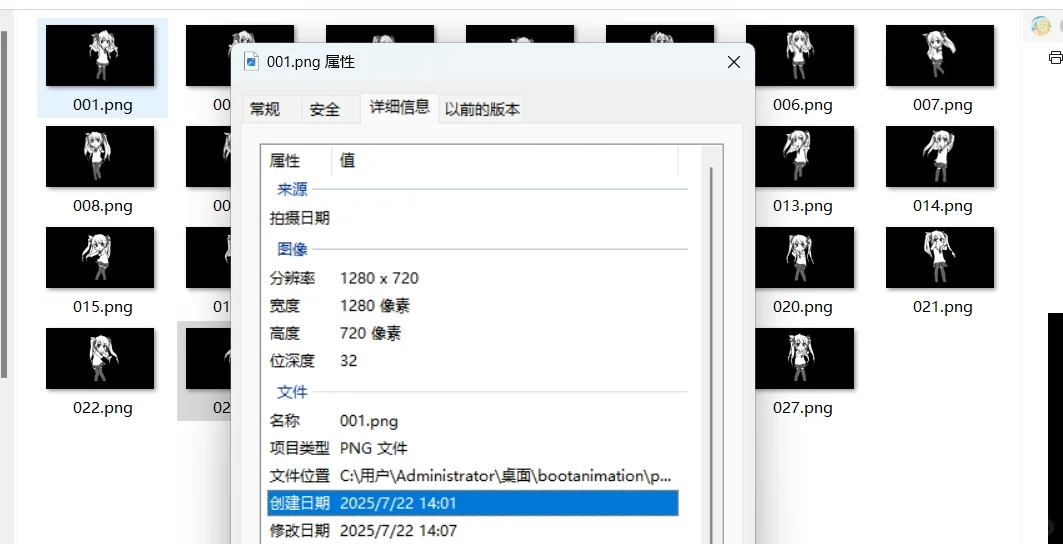Screen dimensions: 1063x544
Task: Select the 008.png thumbnail
Action: 100,157
